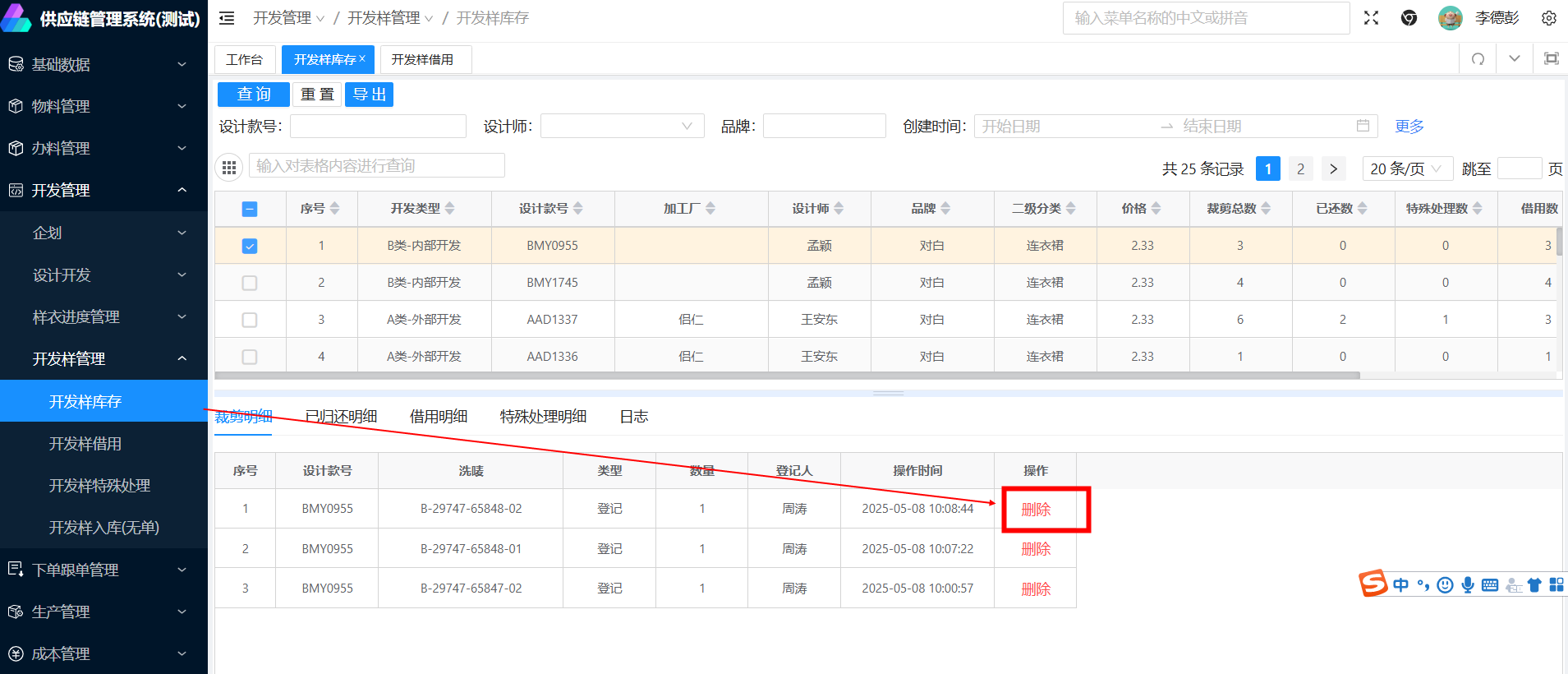
Task: Toggle the select-all header checkbox
Action: pyautogui.click(x=250, y=209)
